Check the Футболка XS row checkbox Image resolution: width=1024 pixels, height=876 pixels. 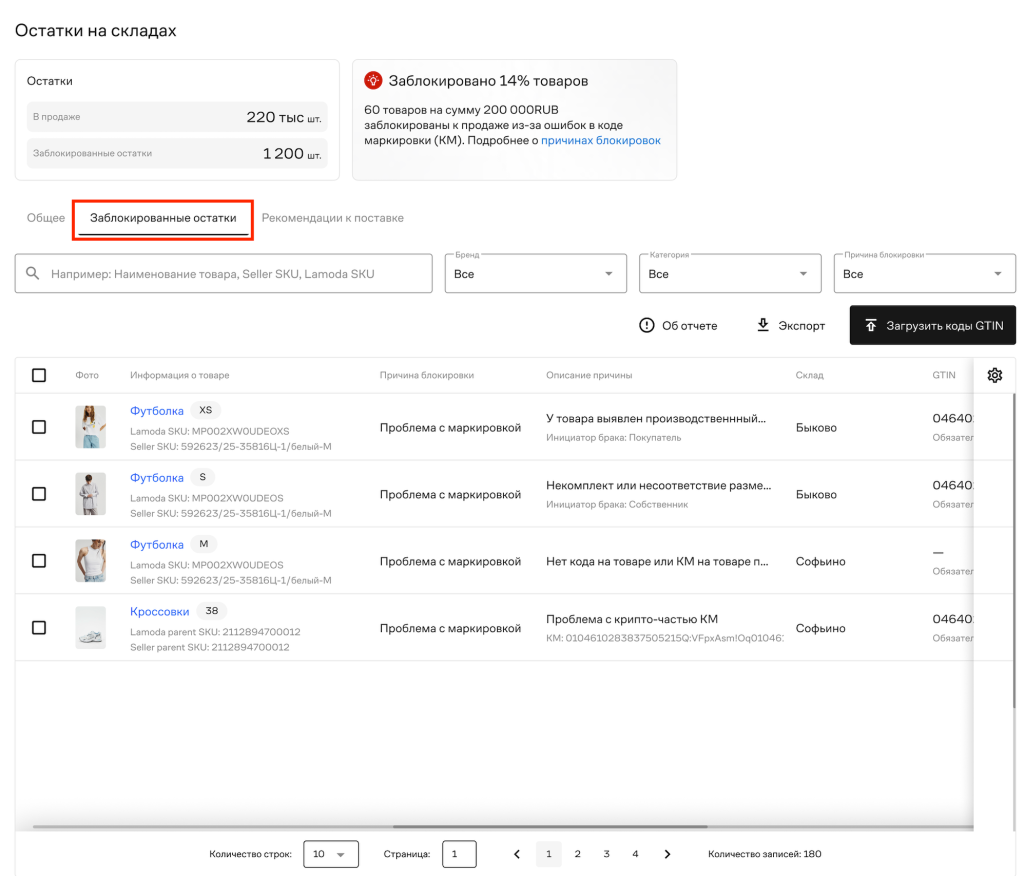pos(39,427)
